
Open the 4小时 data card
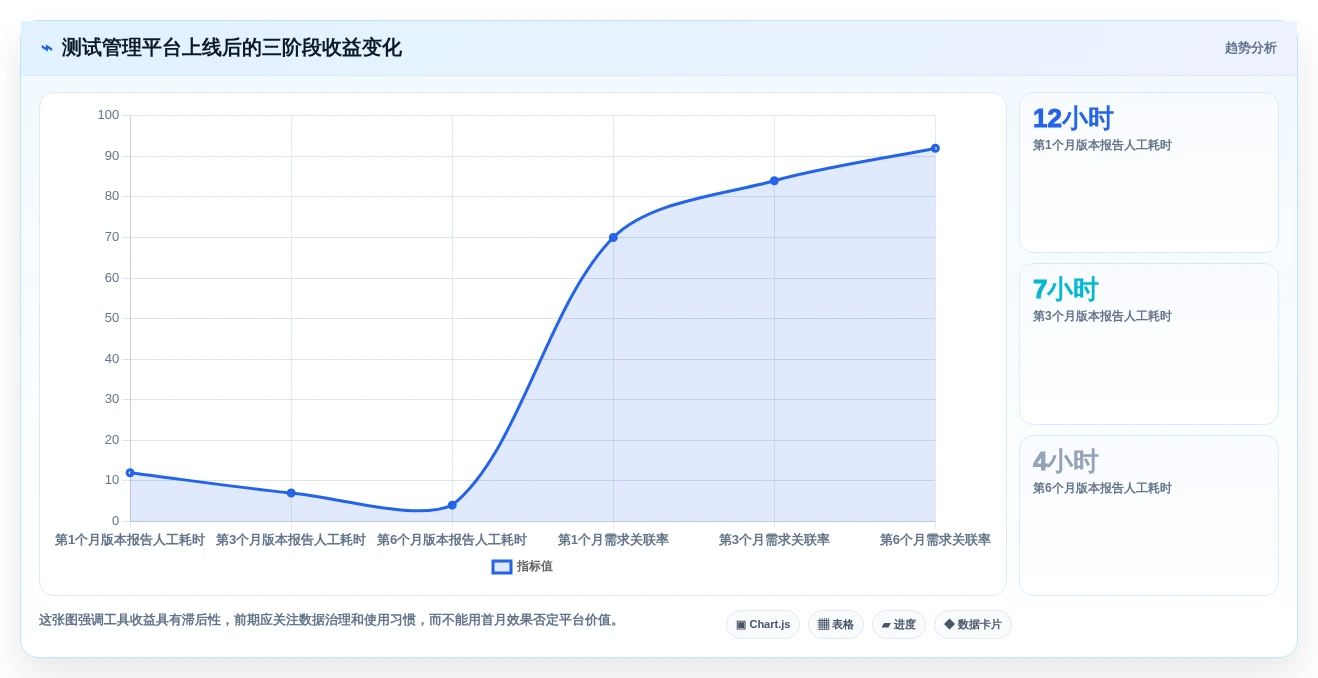(x=1149, y=516)
